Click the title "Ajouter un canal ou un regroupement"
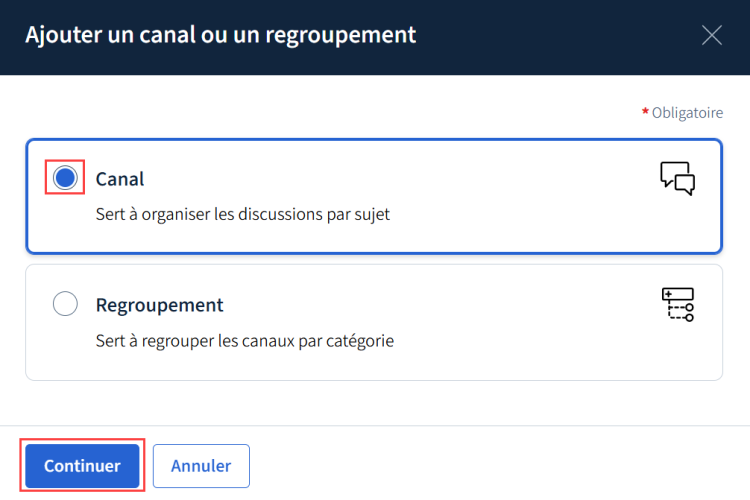The width and height of the screenshot is (750, 500). click(x=221, y=35)
